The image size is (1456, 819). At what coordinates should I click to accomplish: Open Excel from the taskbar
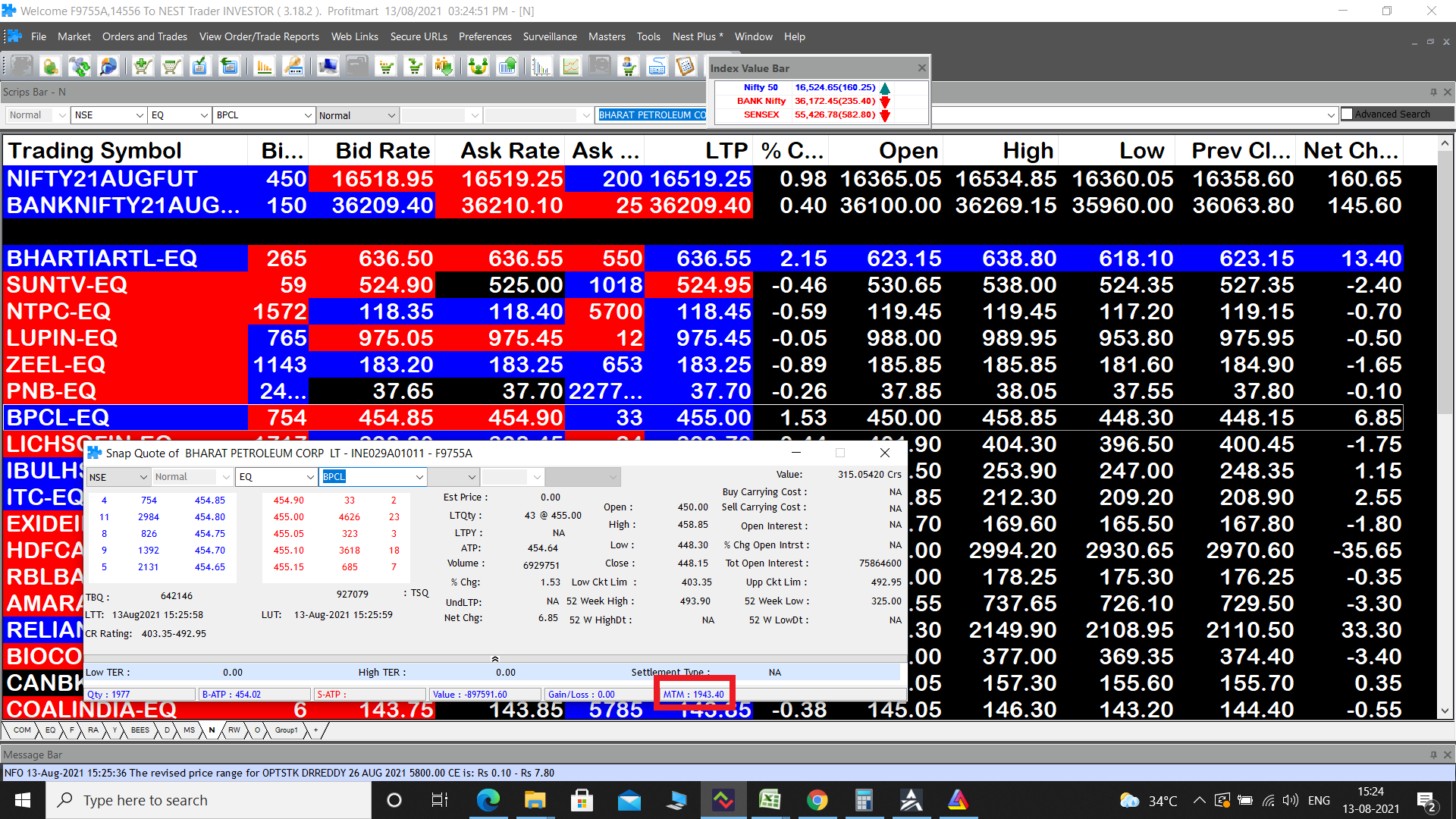770,800
